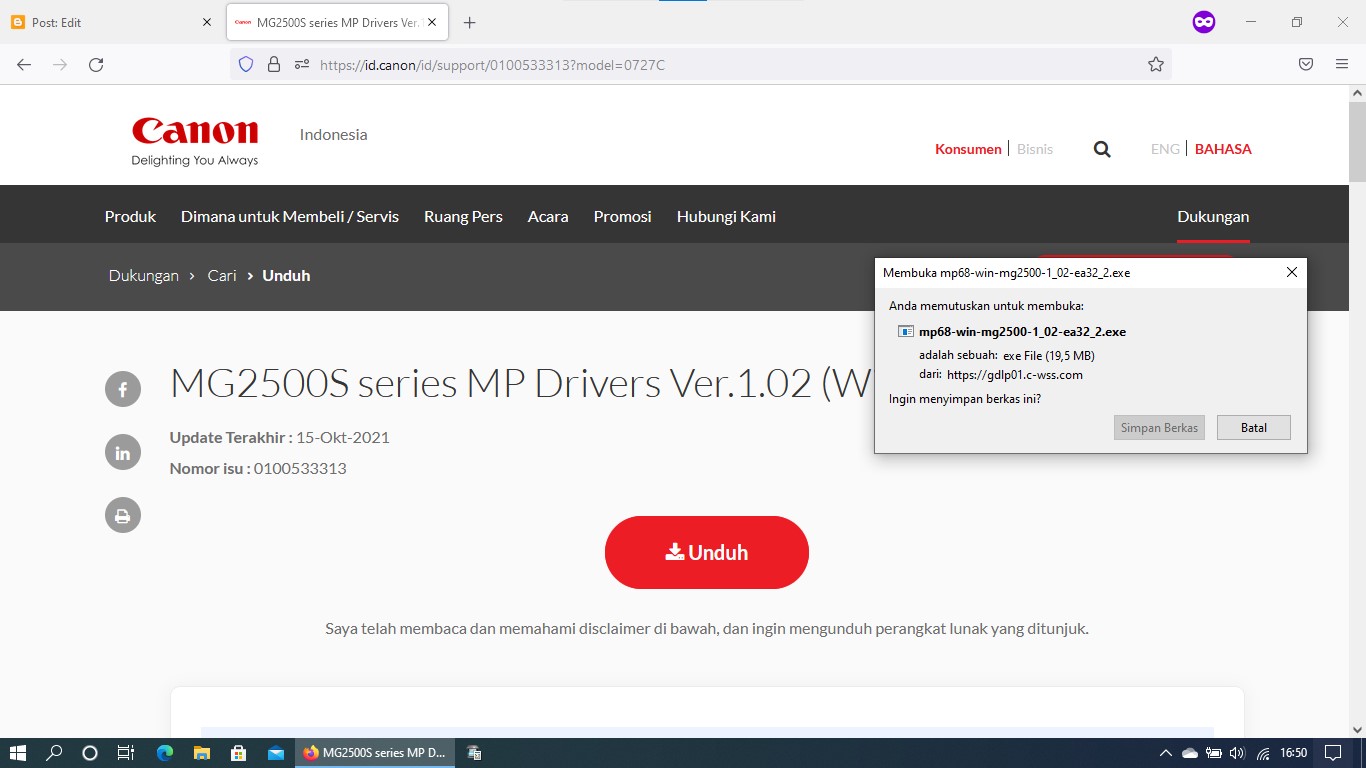Viewport: 1366px width, 768px height.
Task: Share the page via the Facebook icon
Action: (122, 389)
